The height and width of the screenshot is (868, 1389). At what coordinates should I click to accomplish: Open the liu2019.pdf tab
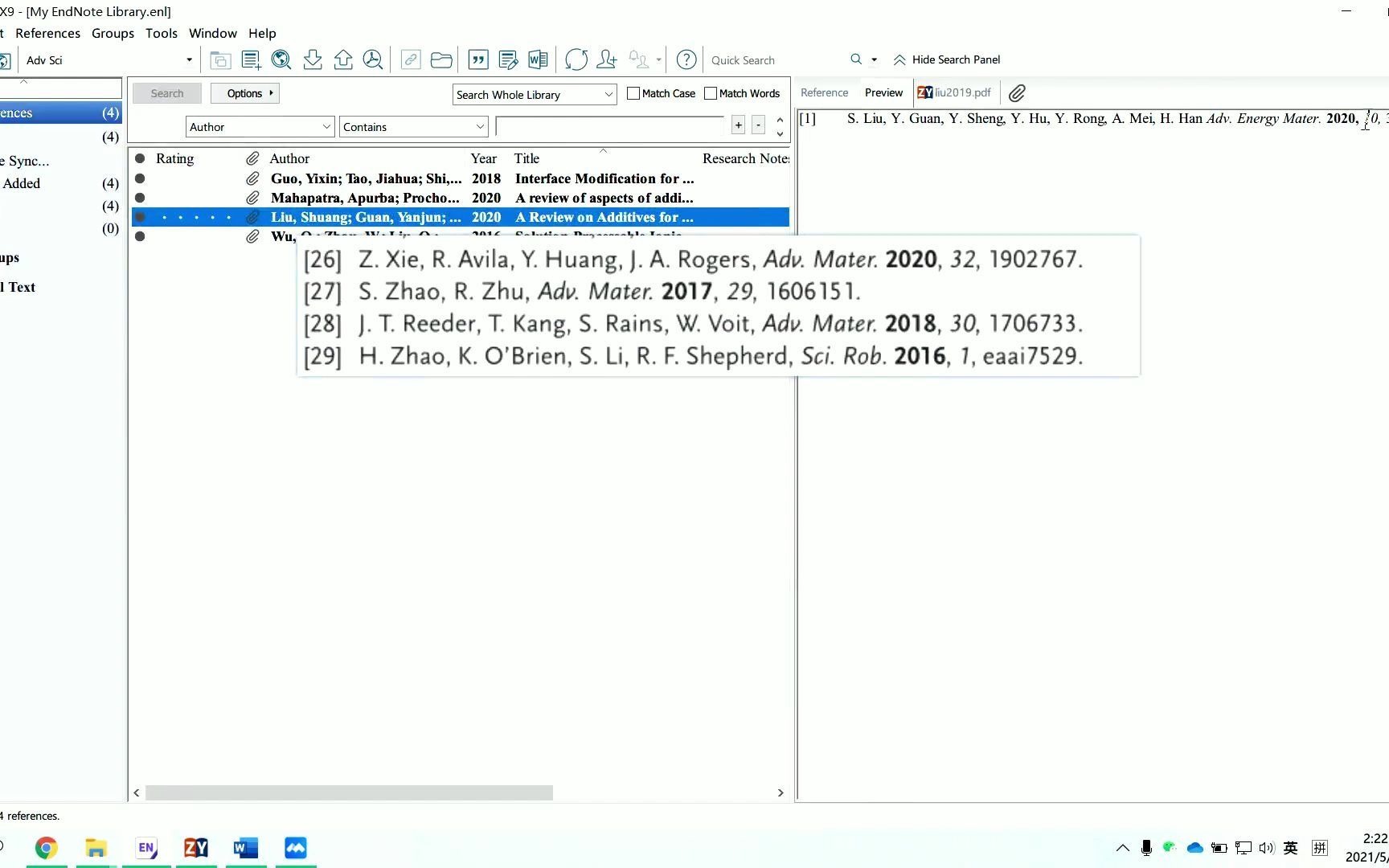(954, 92)
